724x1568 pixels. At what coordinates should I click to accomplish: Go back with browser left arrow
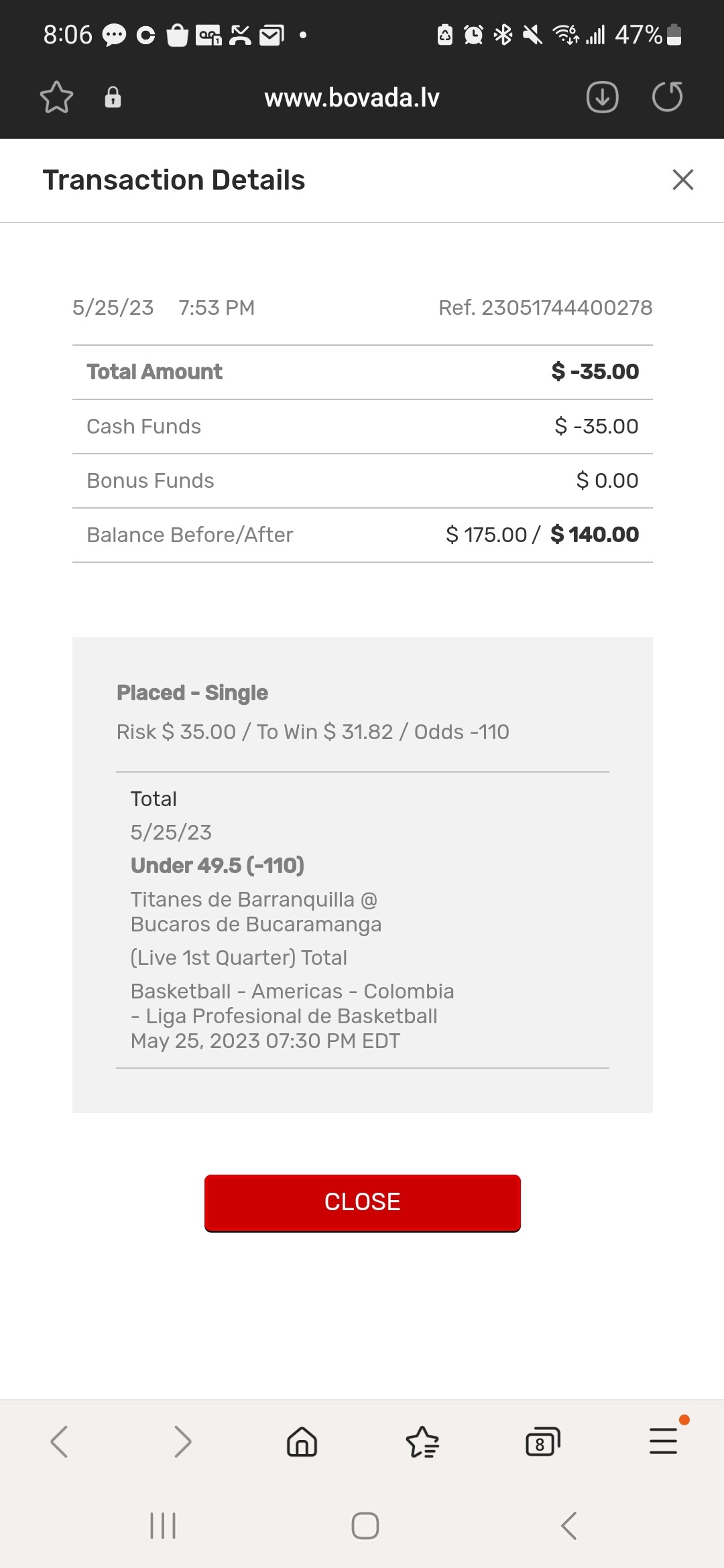pyautogui.click(x=59, y=1441)
